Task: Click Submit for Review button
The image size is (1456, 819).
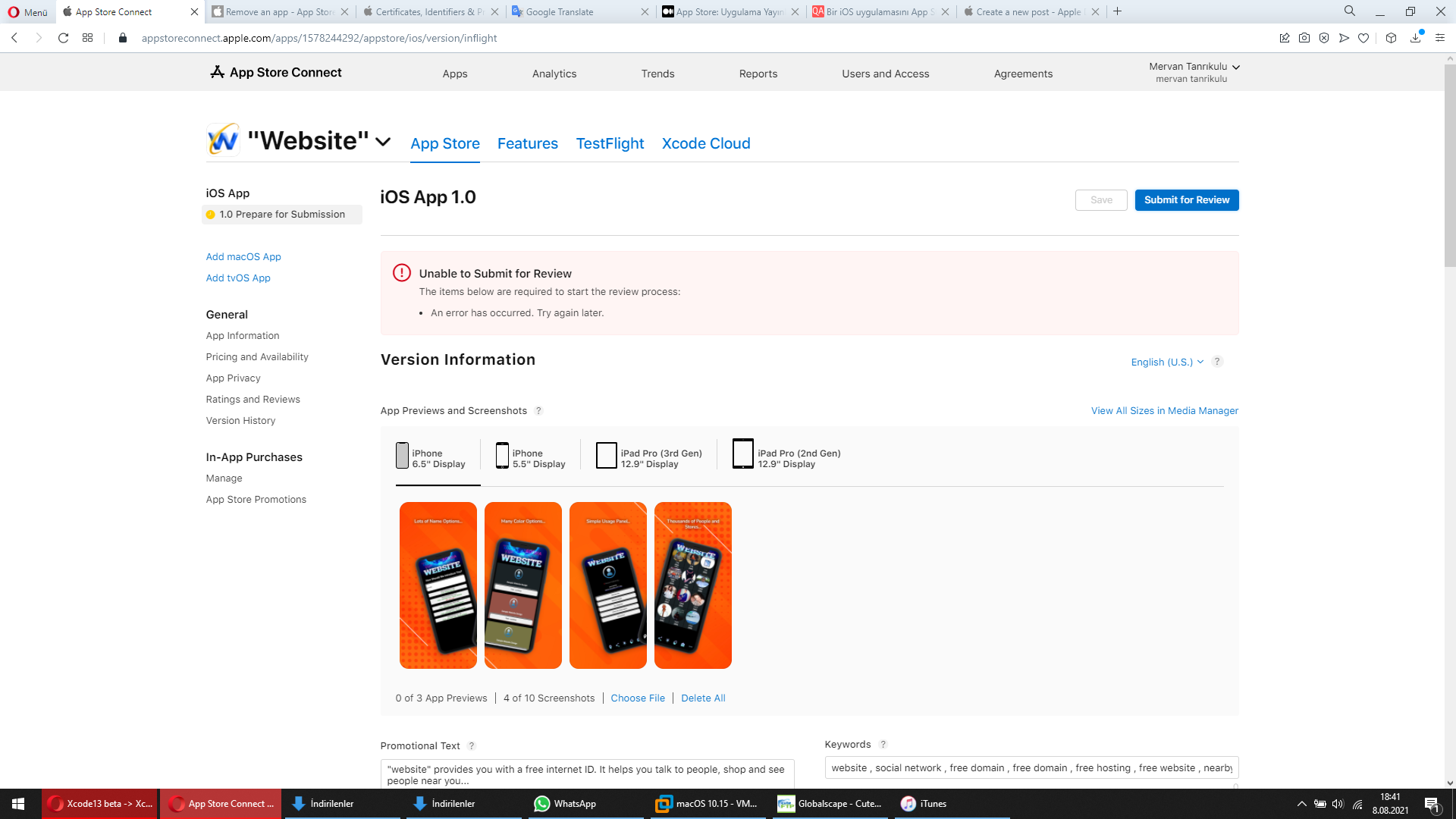Action: point(1187,199)
